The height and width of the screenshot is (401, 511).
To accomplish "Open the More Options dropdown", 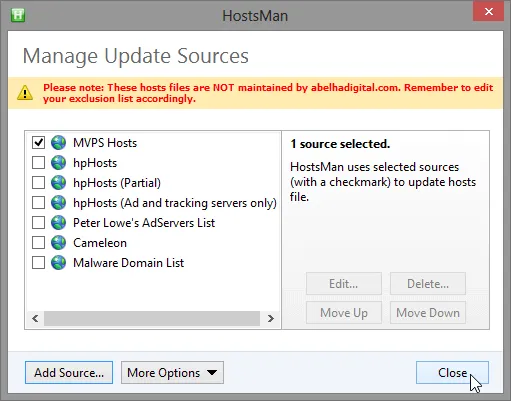I will [x=172, y=373].
